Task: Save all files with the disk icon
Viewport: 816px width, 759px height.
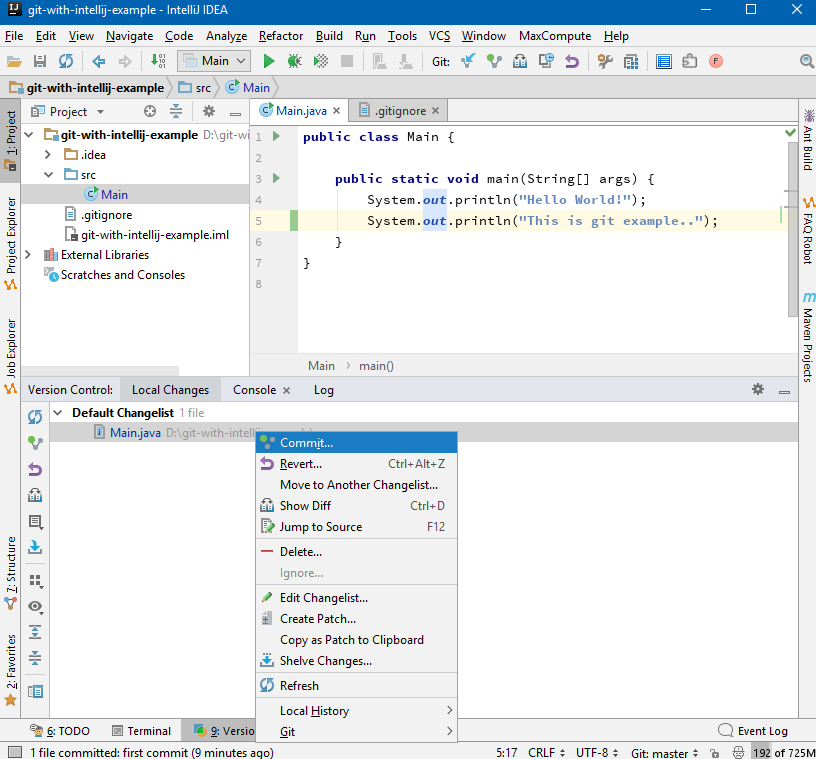Action: click(39, 61)
